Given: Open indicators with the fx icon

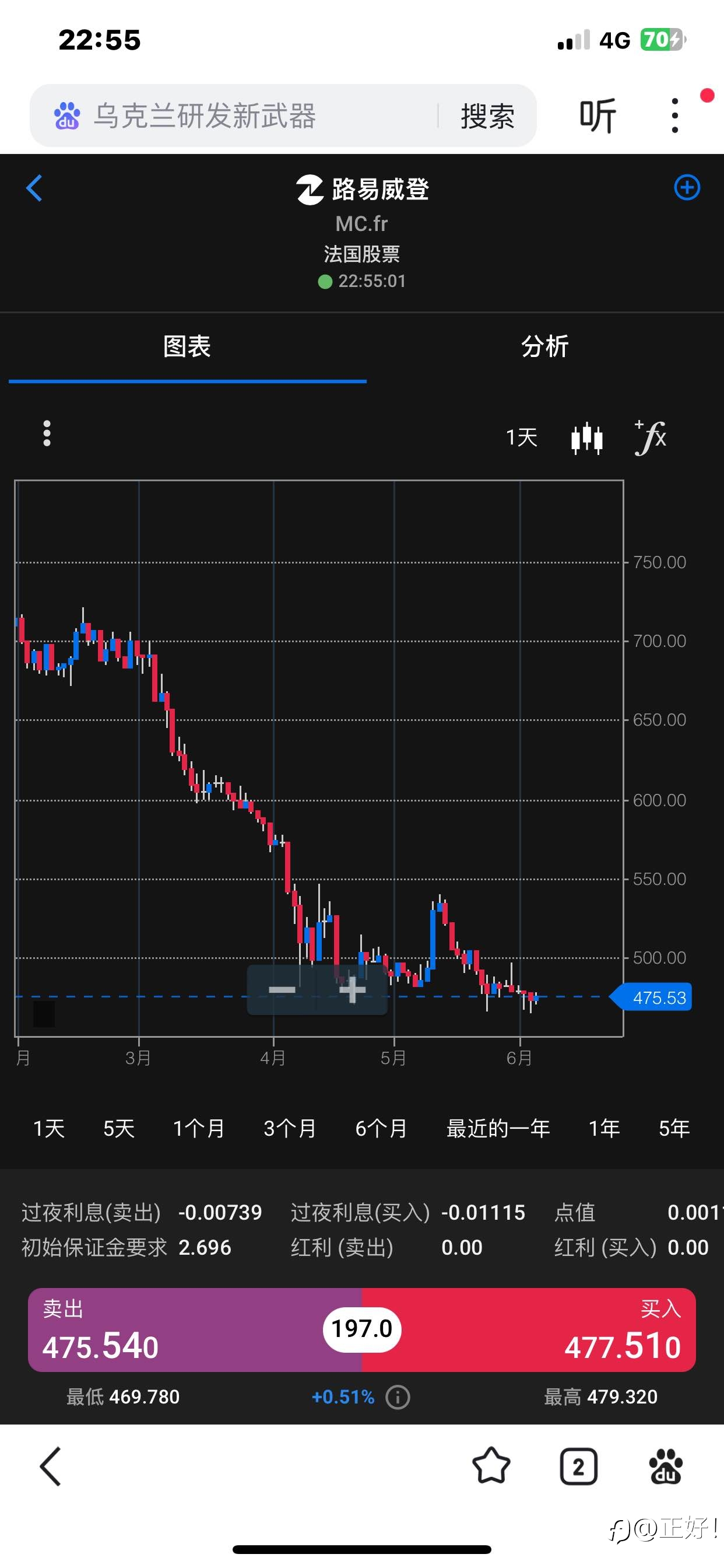Looking at the screenshot, I should pos(651,437).
